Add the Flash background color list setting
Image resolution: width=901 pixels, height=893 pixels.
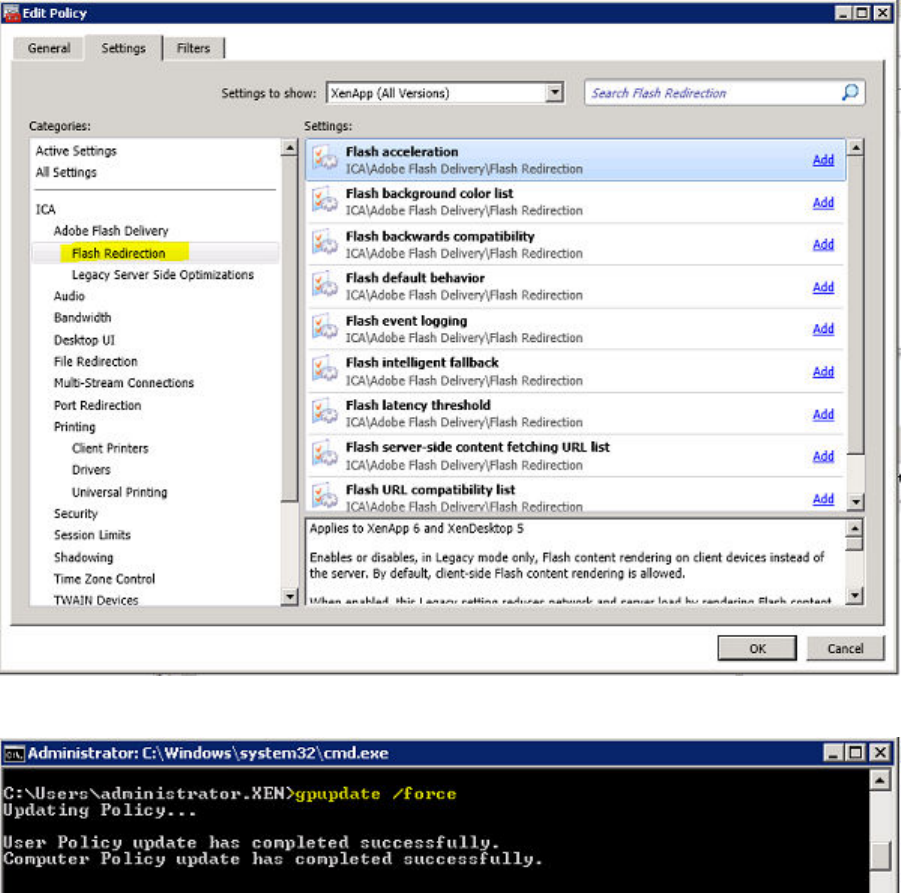pyautogui.click(x=823, y=203)
